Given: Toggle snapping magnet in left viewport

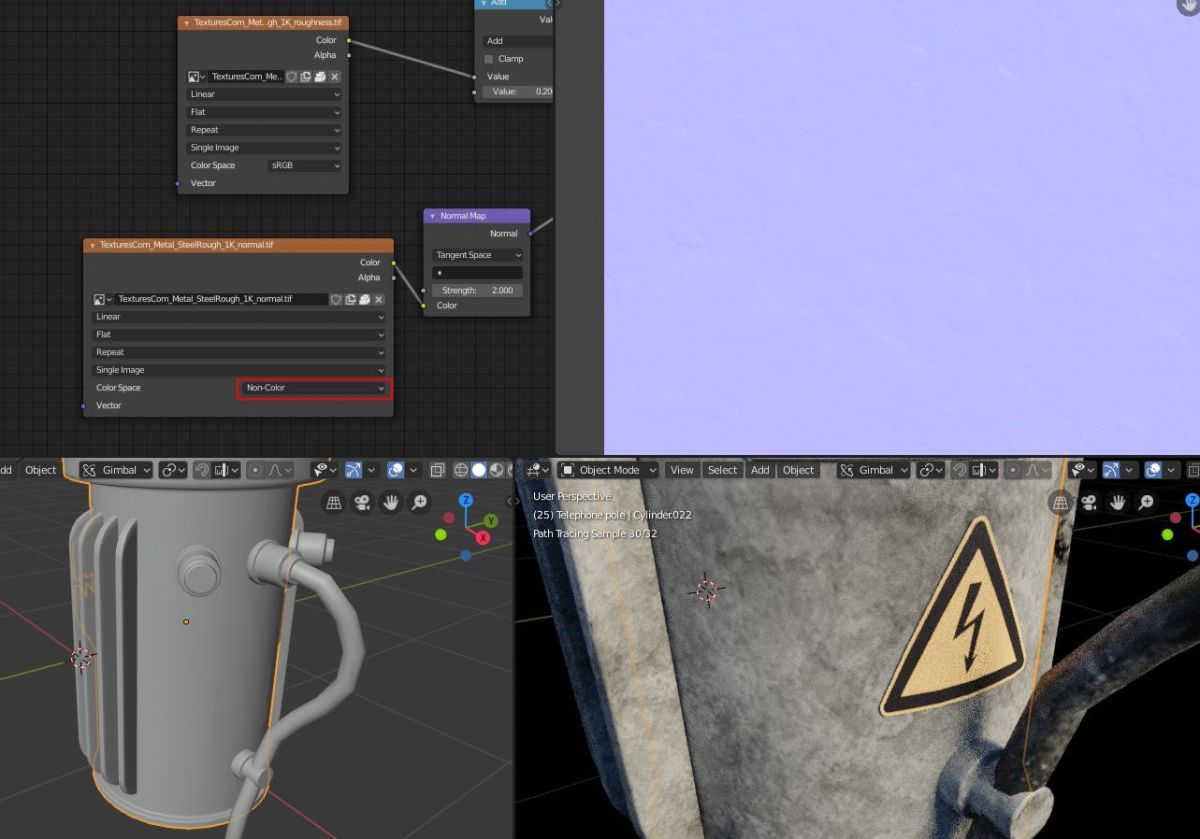Looking at the screenshot, I should click(202, 470).
